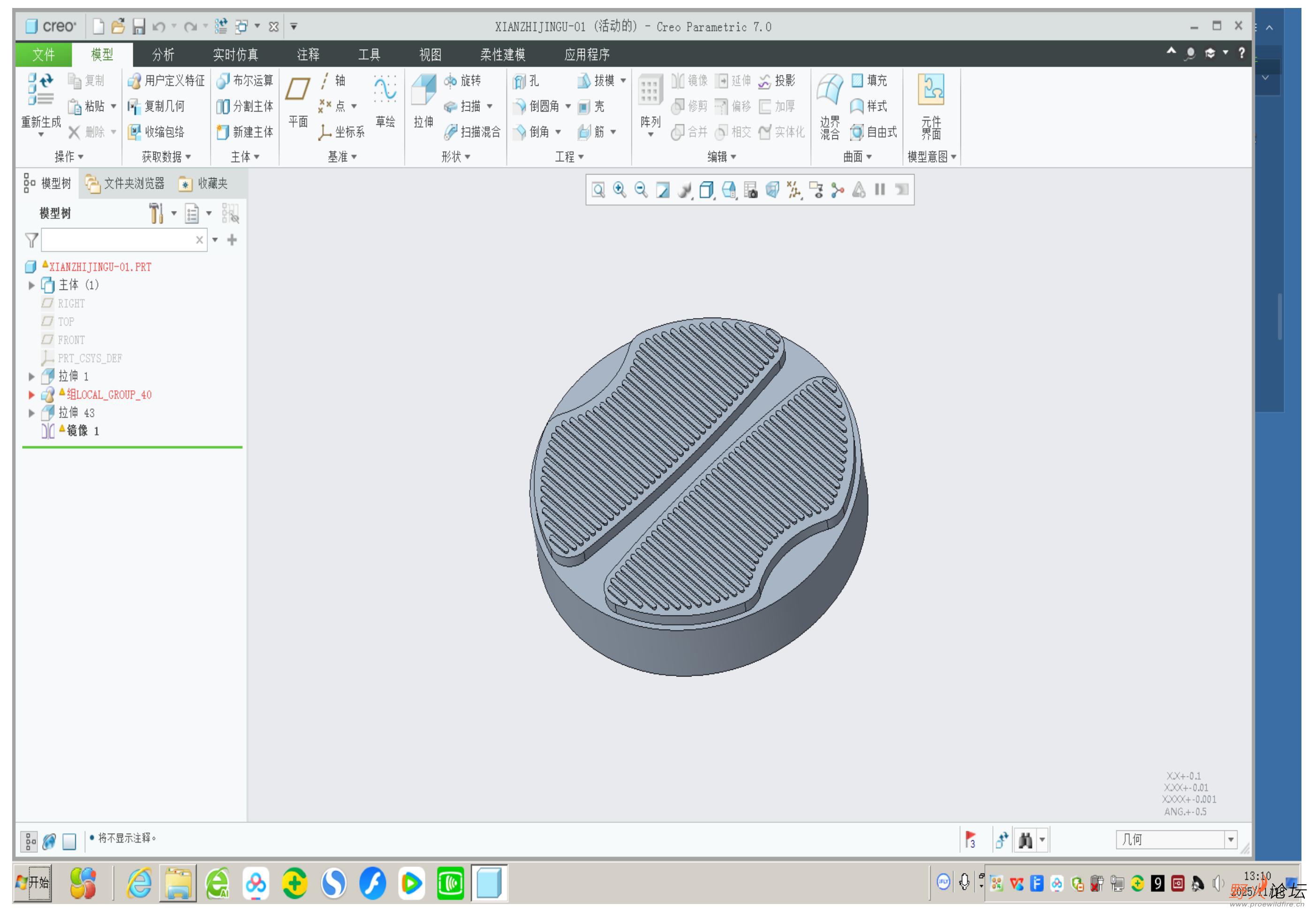The image size is (1316, 912).
Task: Toggle datum display filters icon
Action: coord(794,190)
